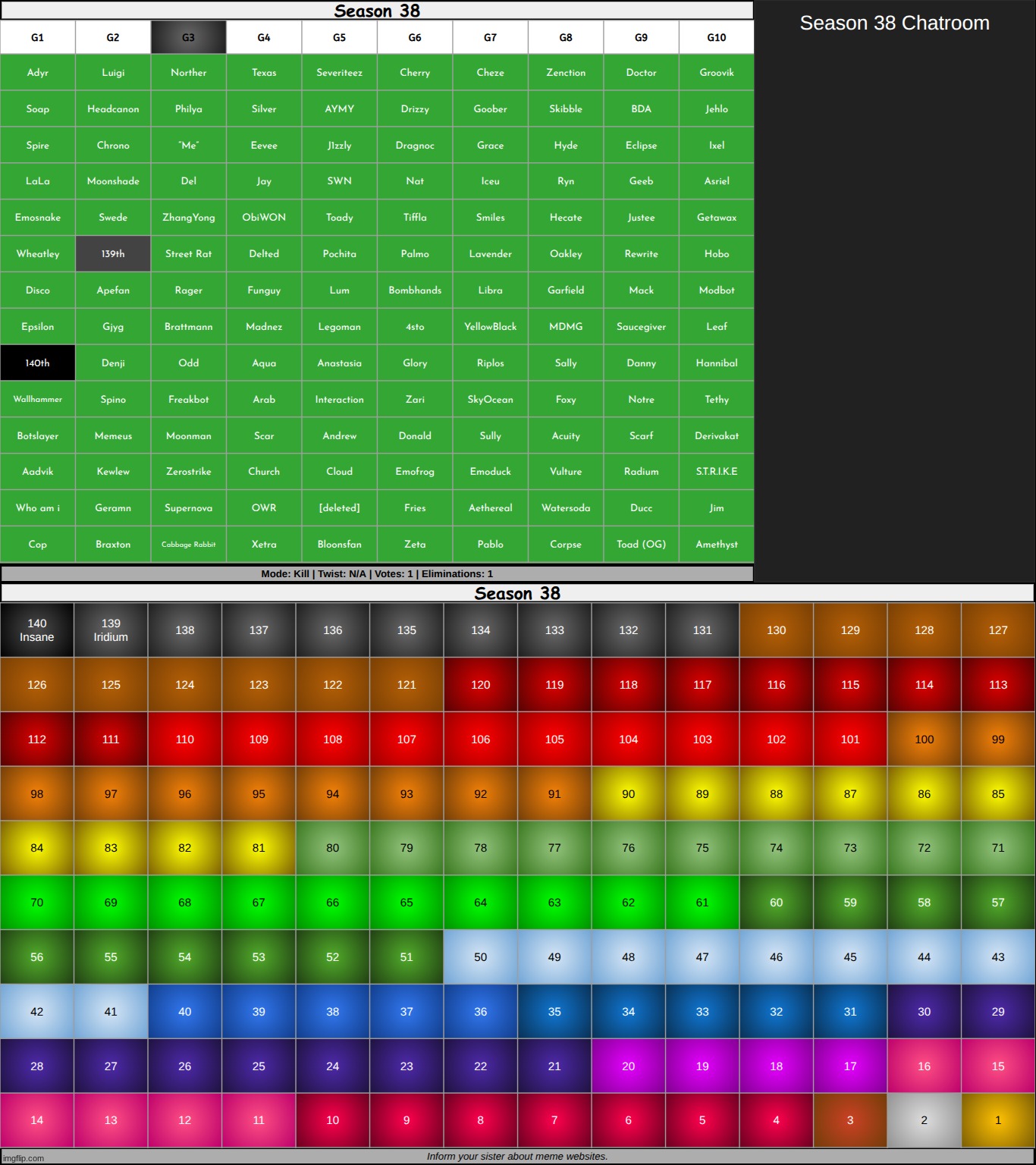
Task: Pick the bronze rank 3 tile
Action: pyautogui.click(x=849, y=1120)
